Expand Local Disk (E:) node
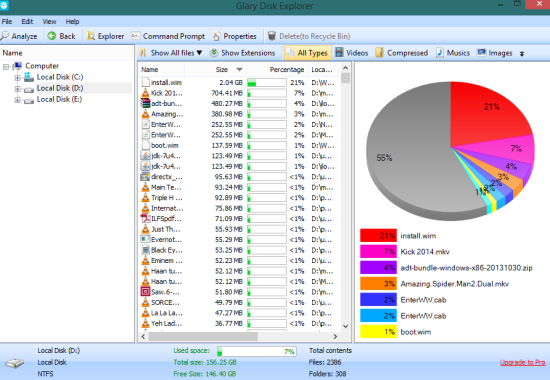550x380 pixels. click(x=17, y=100)
